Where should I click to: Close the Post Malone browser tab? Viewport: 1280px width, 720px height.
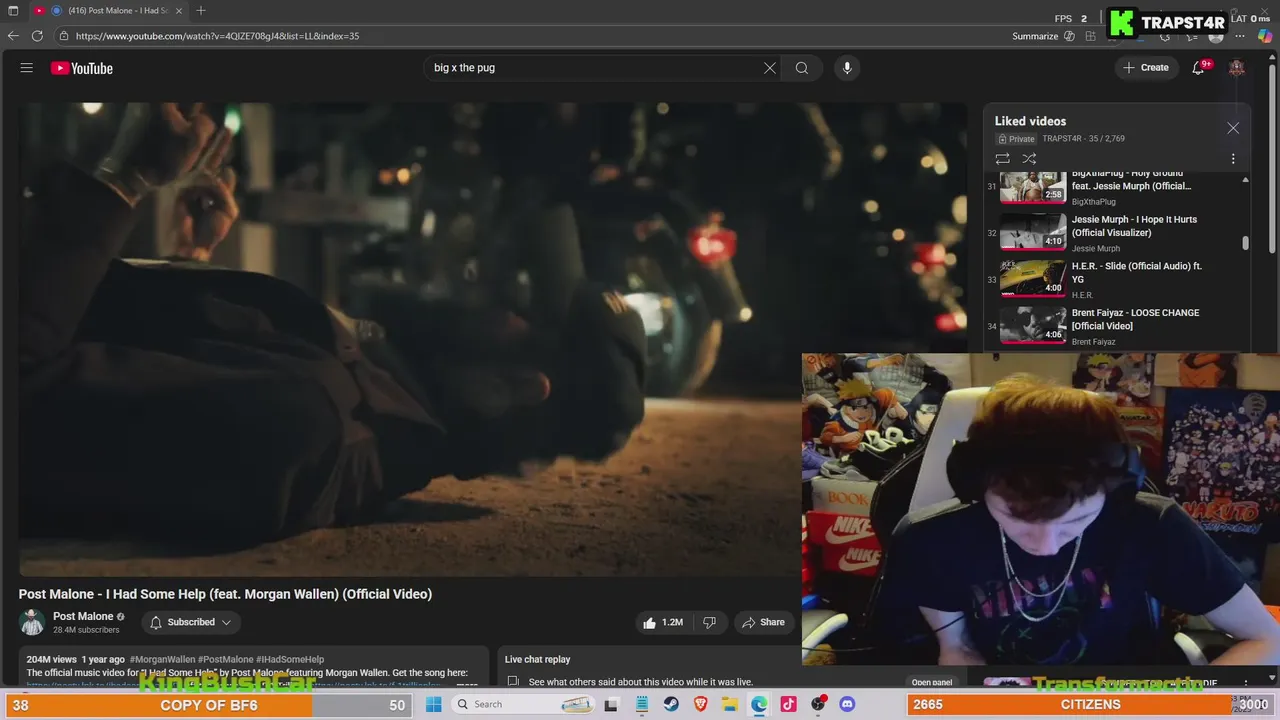tap(179, 10)
